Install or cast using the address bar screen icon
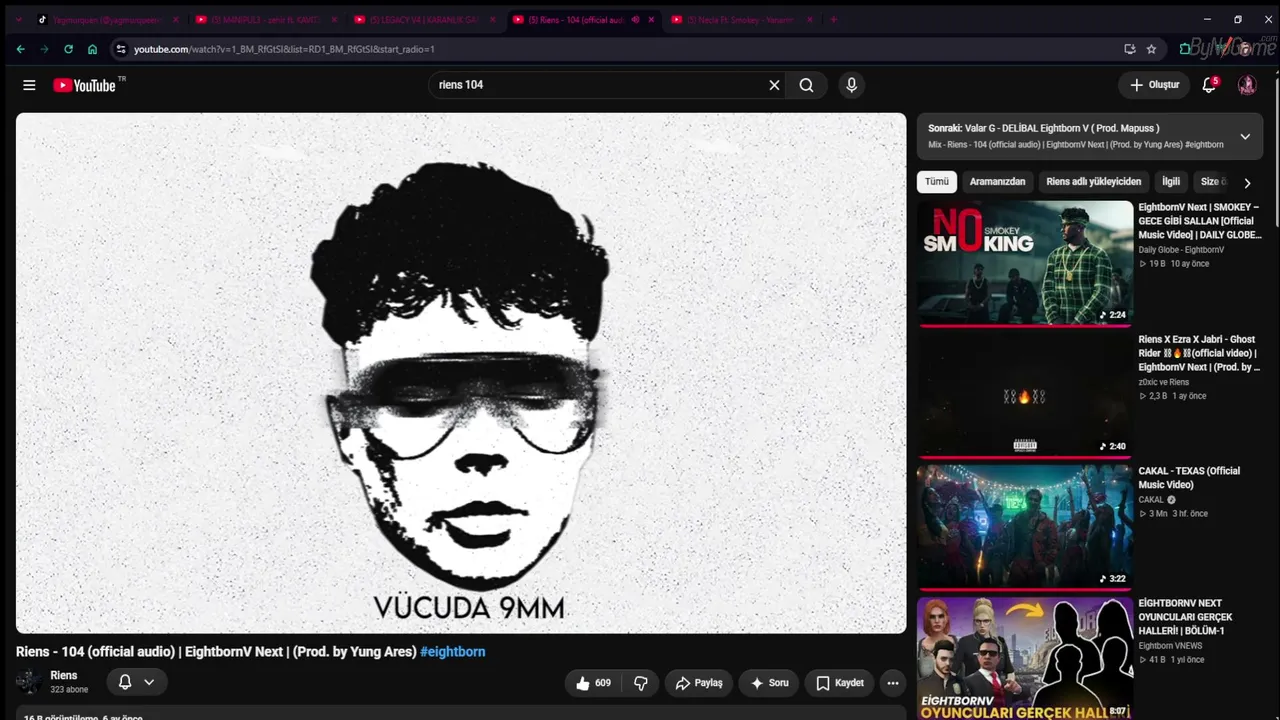Viewport: 1280px width, 720px height. [x=1130, y=49]
